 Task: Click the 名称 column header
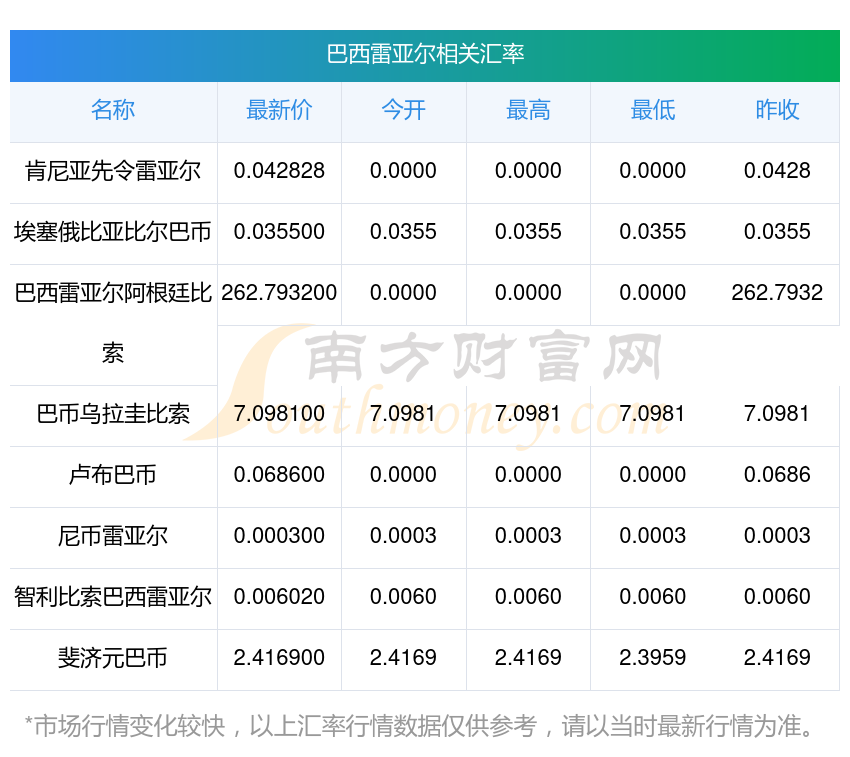[113, 110]
